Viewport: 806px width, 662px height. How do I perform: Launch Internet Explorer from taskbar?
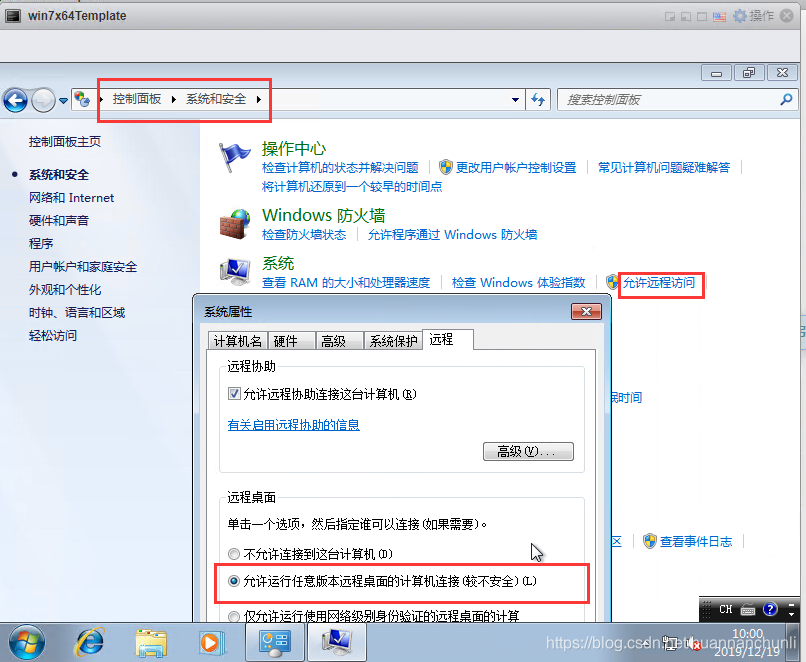[x=90, y=642]
